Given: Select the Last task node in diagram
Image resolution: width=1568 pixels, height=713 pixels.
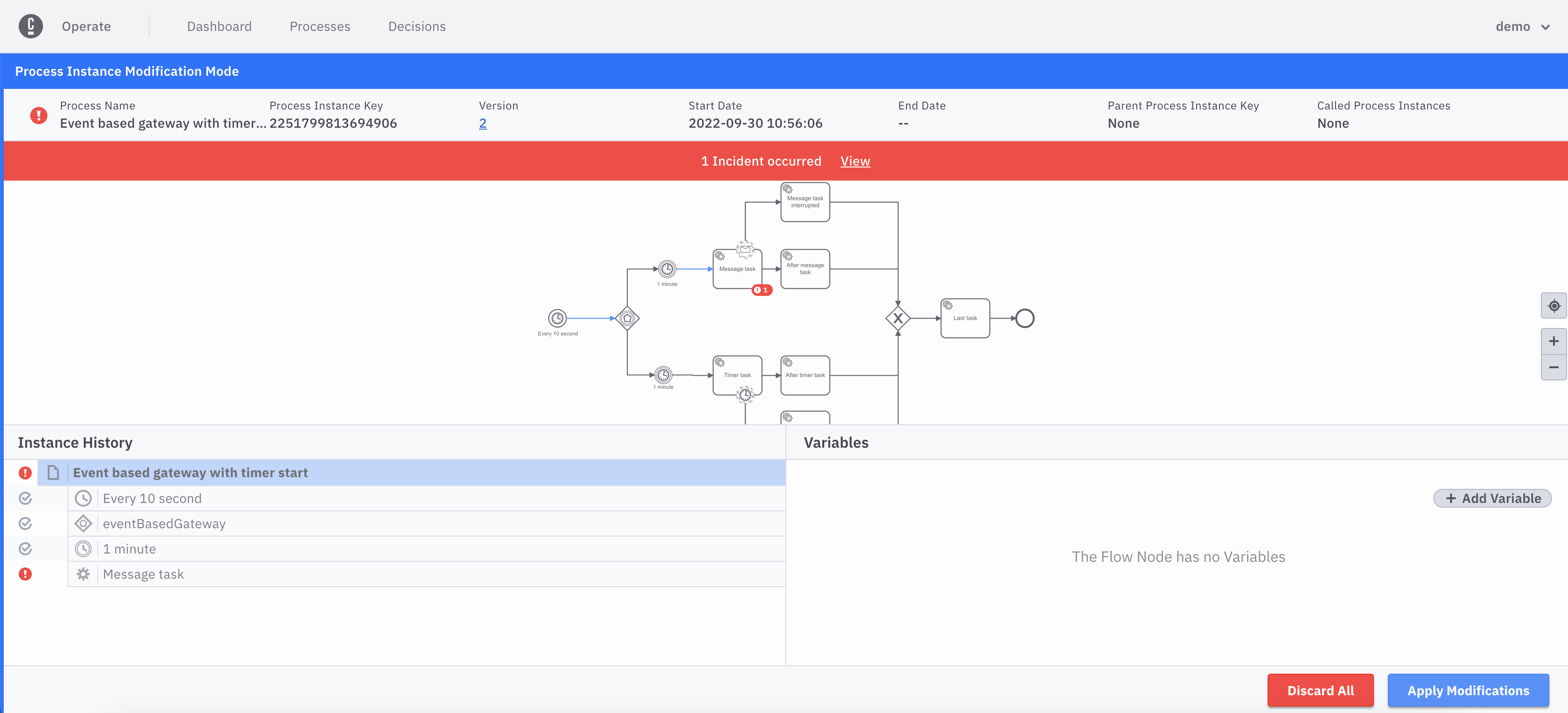Looking at the screenshot, I should point(965,318).
